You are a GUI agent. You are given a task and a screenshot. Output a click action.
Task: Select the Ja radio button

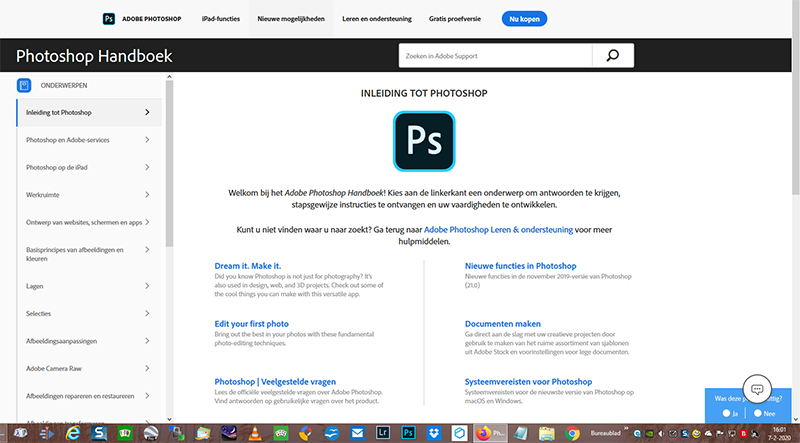[x=726, y=413]
